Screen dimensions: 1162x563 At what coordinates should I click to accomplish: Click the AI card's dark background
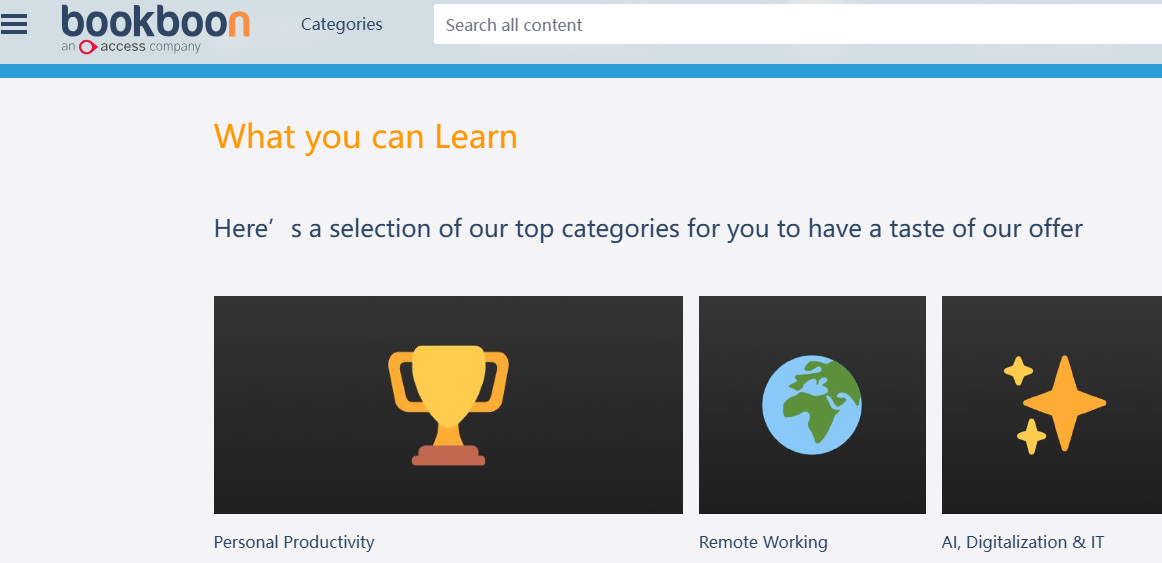(1120, 480)
